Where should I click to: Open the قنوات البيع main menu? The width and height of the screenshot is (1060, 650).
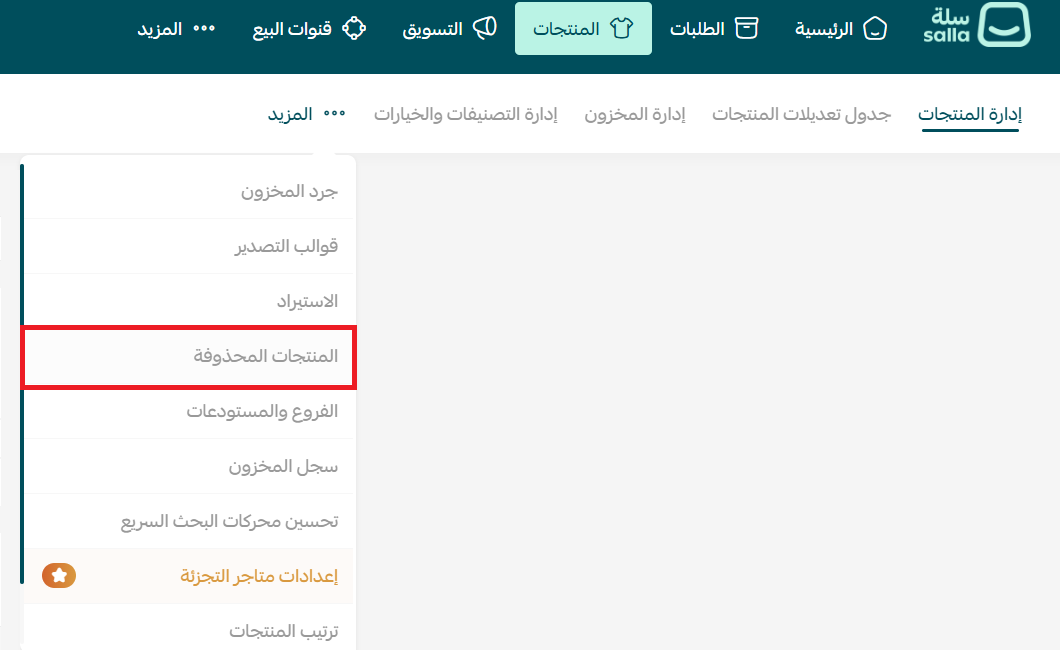tap(309, 28)
